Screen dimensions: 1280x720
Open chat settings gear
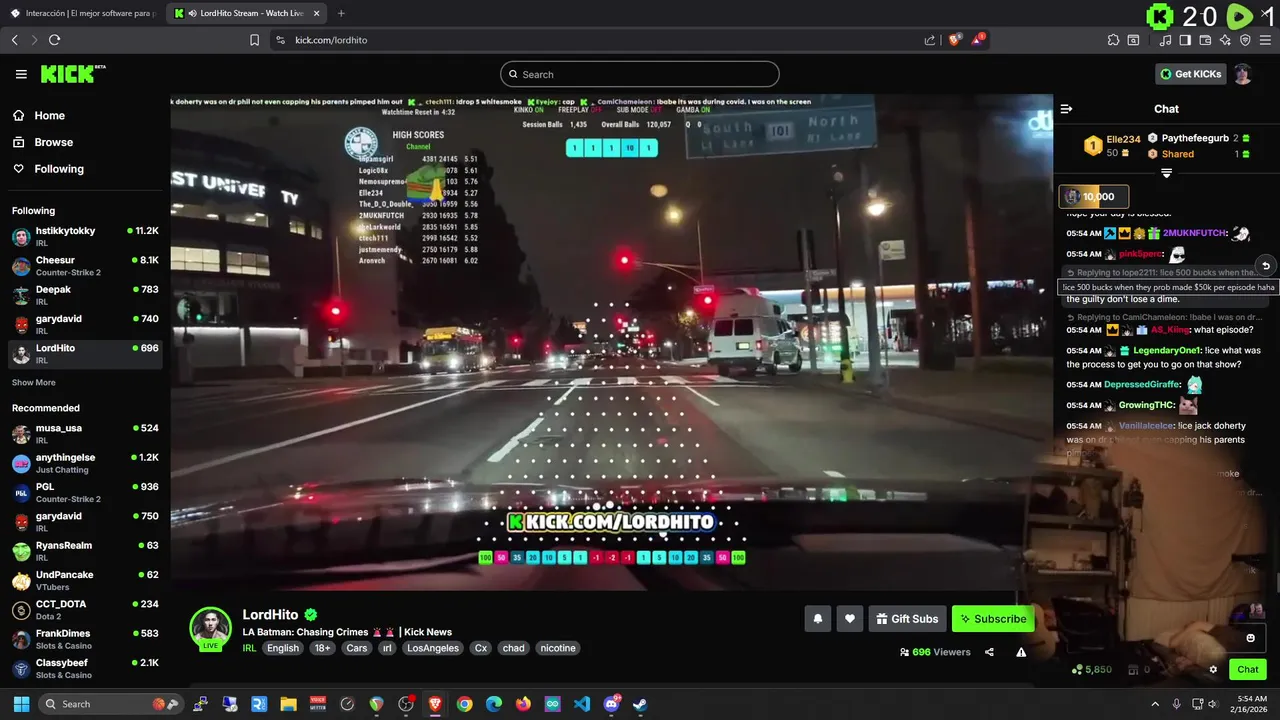click(x=1213, y=670)
